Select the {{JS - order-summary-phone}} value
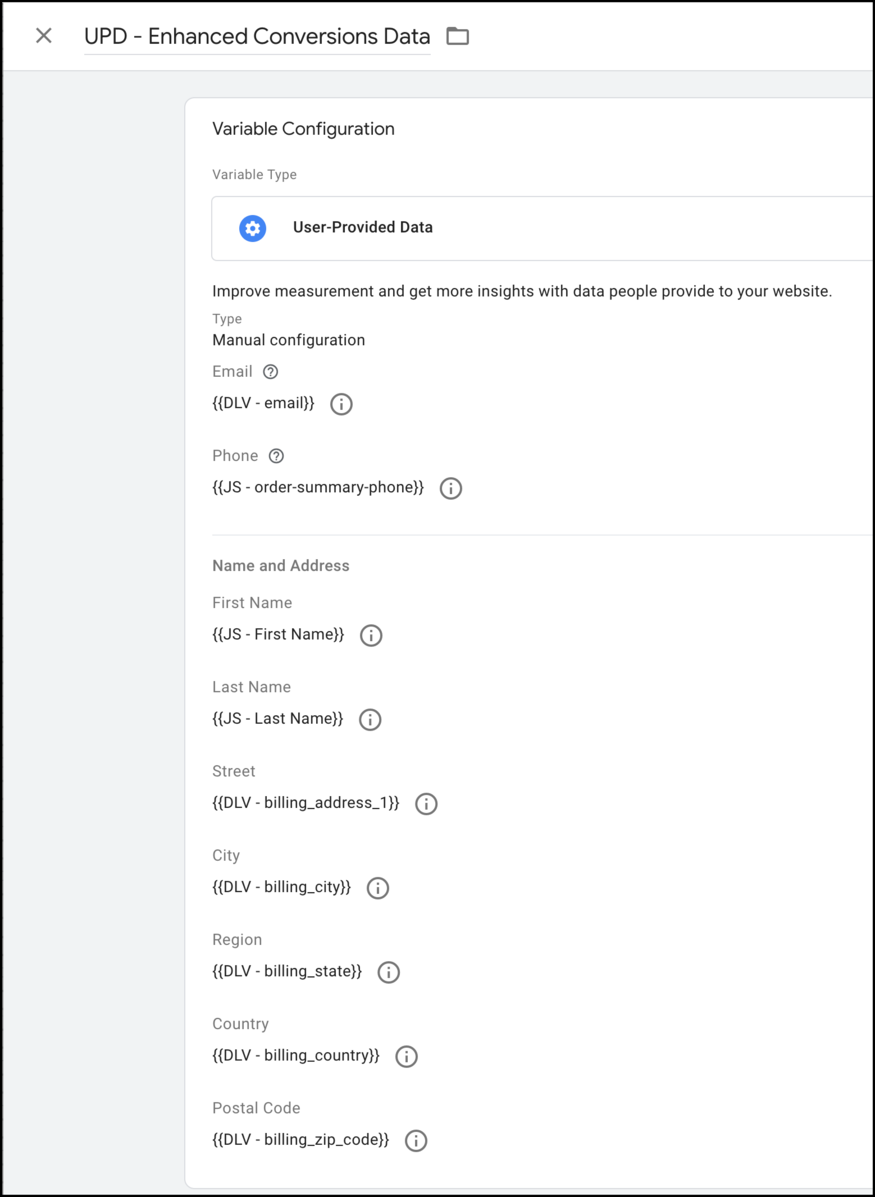 [x=318, y=487]
